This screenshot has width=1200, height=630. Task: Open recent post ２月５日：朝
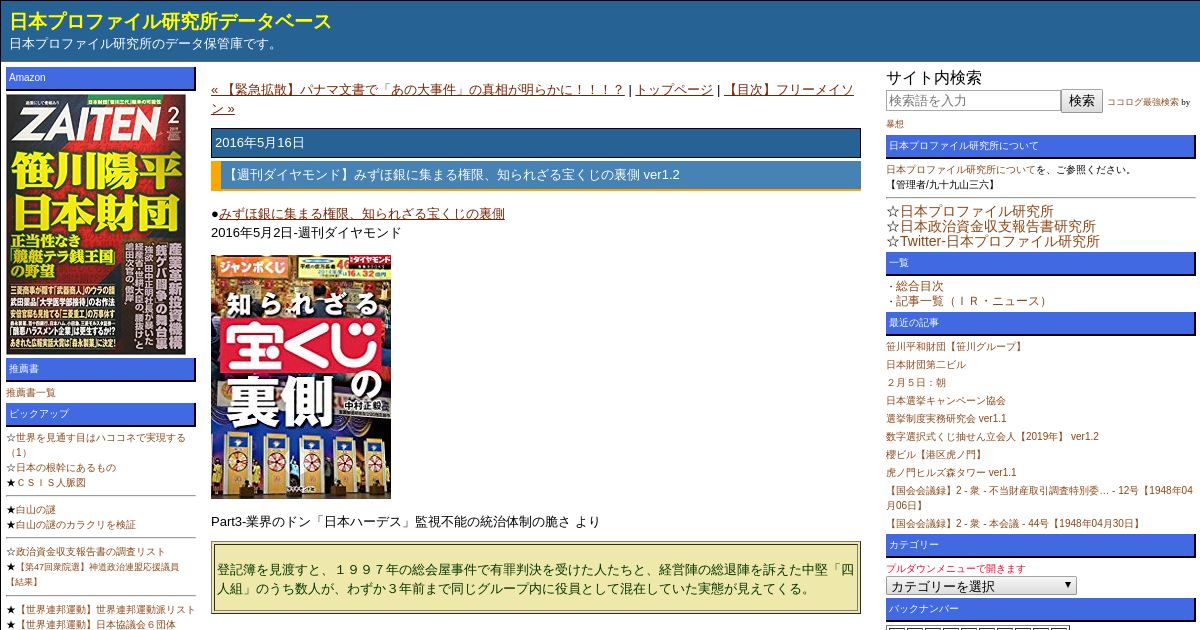pos(916,383)
